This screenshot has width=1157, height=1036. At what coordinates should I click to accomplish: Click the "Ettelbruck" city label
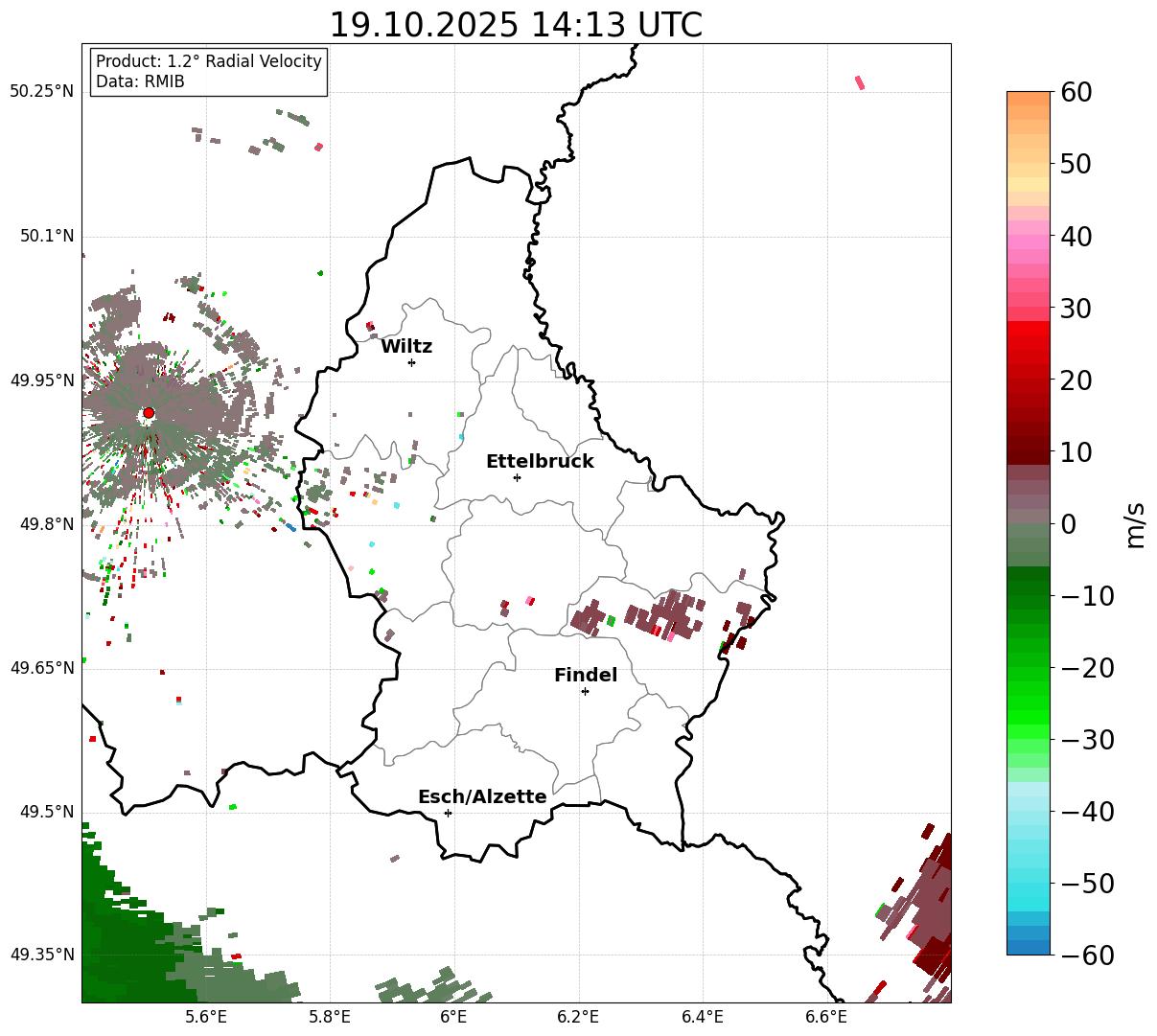[540, 462]
